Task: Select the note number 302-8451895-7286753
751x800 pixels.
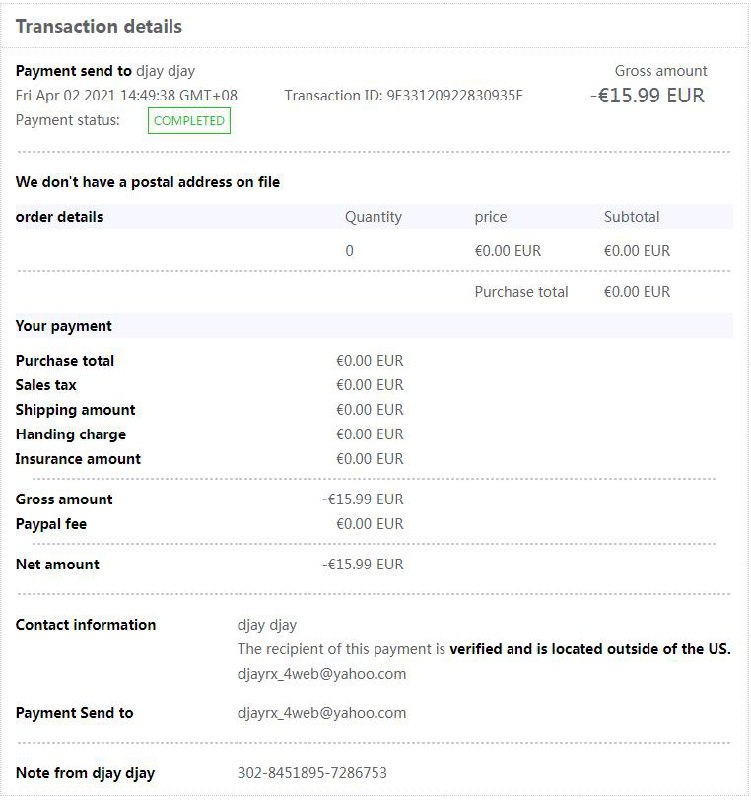Action: point(312,773)
